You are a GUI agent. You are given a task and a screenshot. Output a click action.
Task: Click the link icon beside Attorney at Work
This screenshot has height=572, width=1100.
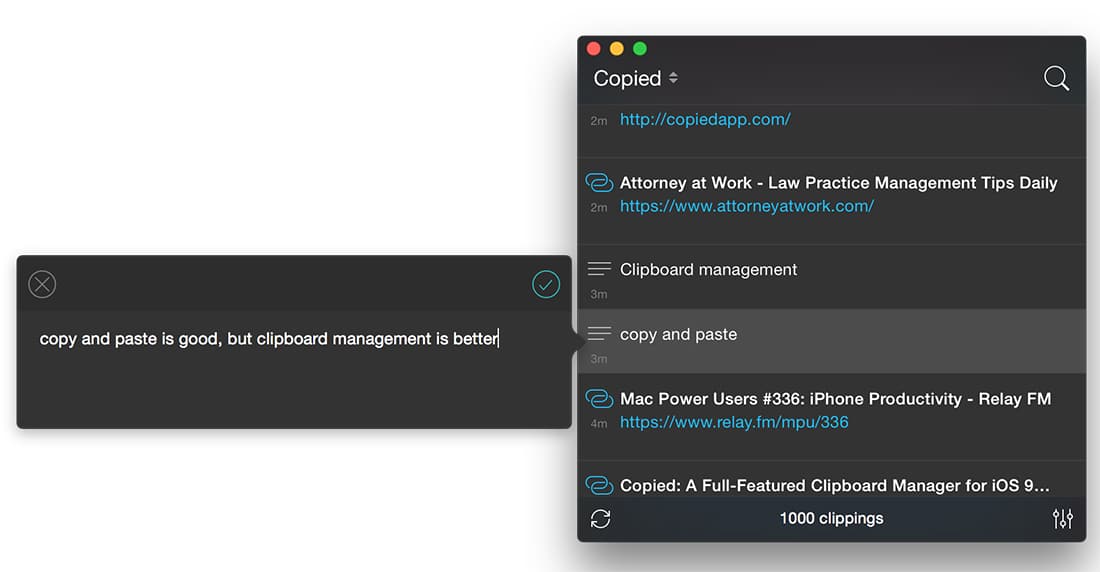click(599, 182)
